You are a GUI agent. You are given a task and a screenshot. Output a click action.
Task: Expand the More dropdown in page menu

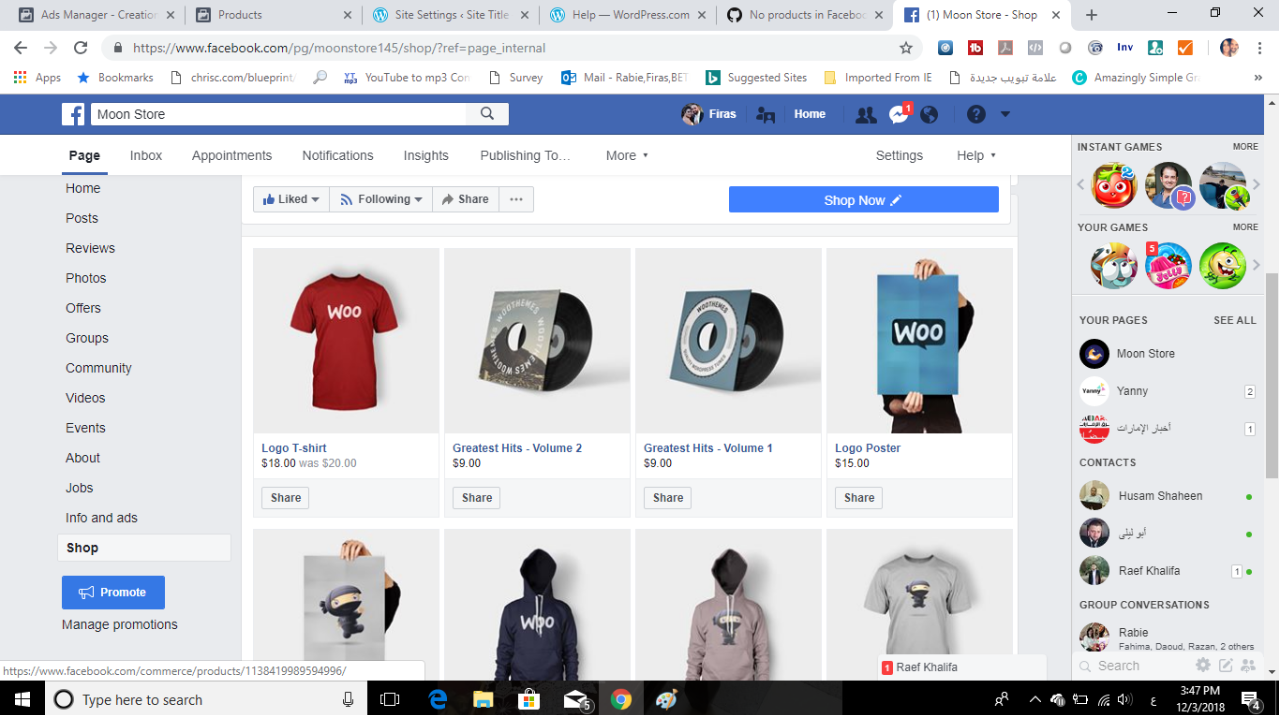(627, 155)
